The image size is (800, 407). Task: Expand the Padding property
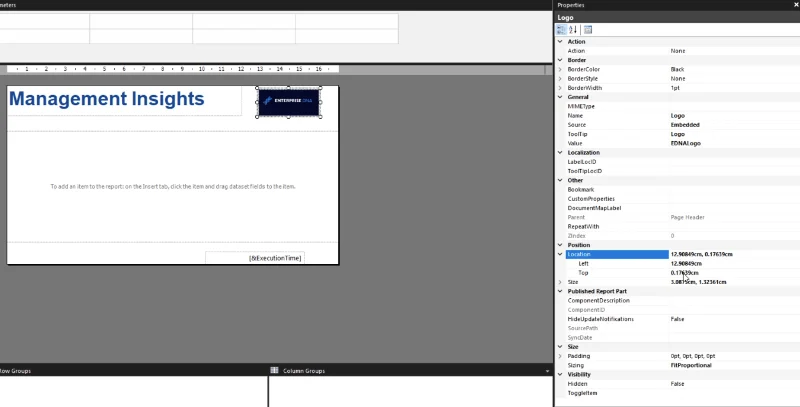coord(560,356)
